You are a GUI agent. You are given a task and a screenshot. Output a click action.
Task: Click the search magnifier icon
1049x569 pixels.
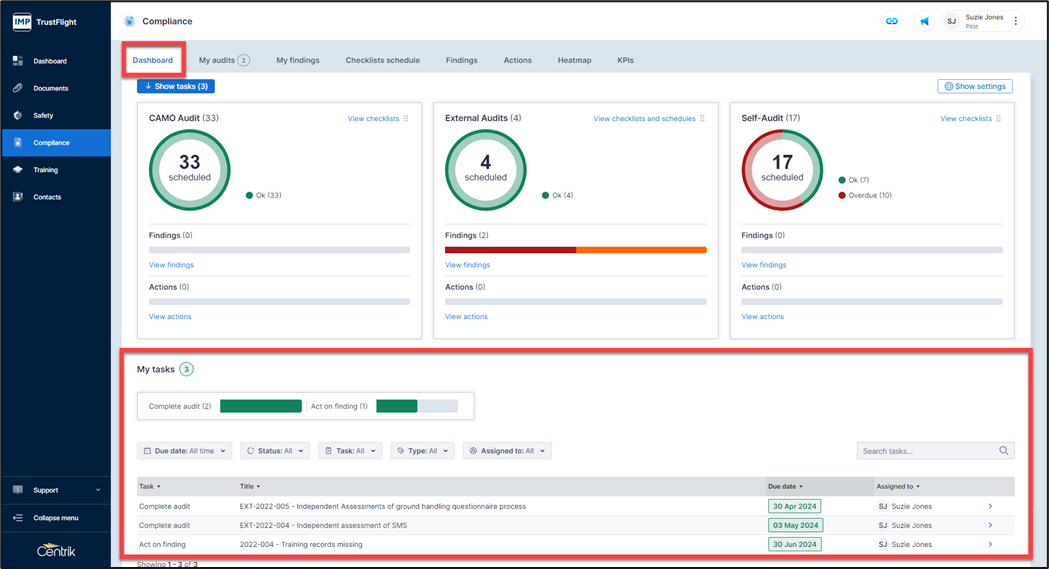pyautogui.click(x=1004, y=451)
